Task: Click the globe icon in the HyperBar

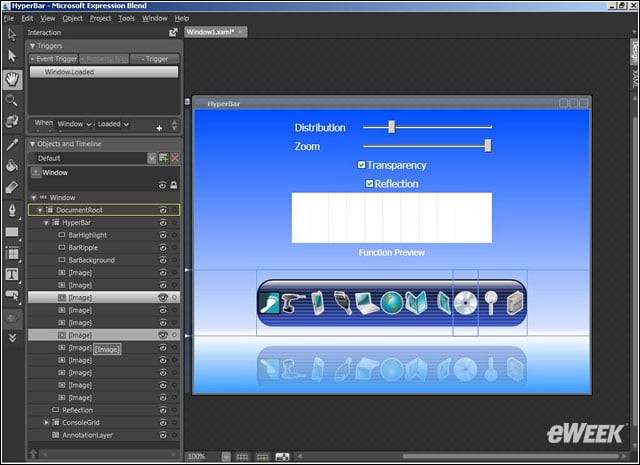Action: [x=391, y=303]
